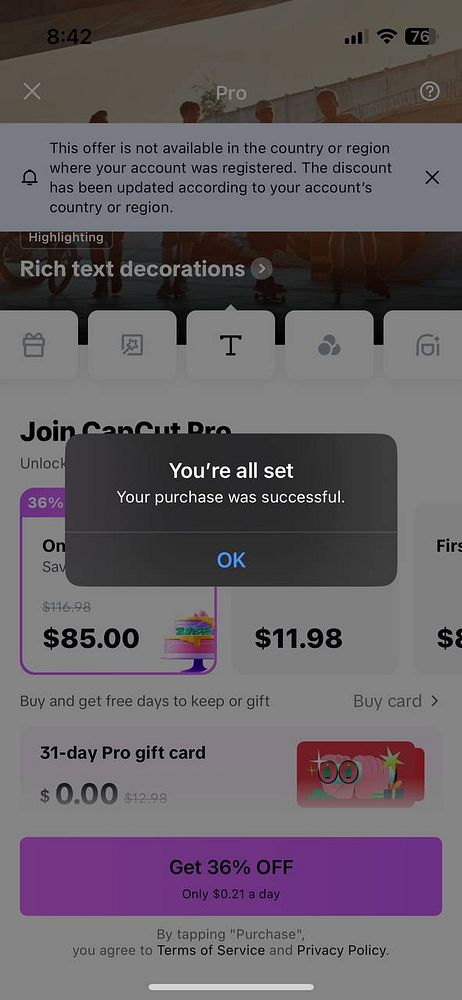Select the image enhance feature icon
Image resolution: width=462 pixels, height=1000 pixels.
[x=132, y=345]
